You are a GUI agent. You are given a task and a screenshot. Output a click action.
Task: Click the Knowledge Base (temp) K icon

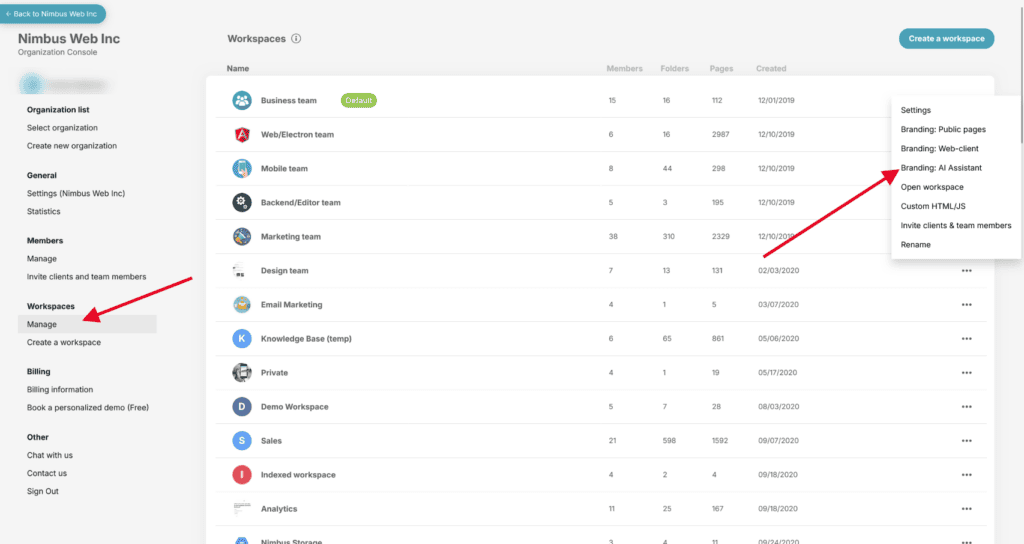241,339
